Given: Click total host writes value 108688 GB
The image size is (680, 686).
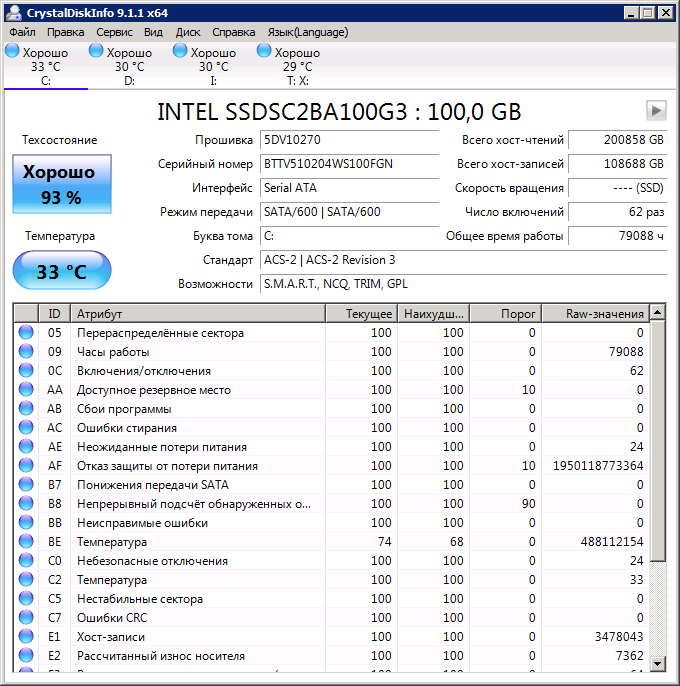Looking at the screenshot, I should (617, 164).
